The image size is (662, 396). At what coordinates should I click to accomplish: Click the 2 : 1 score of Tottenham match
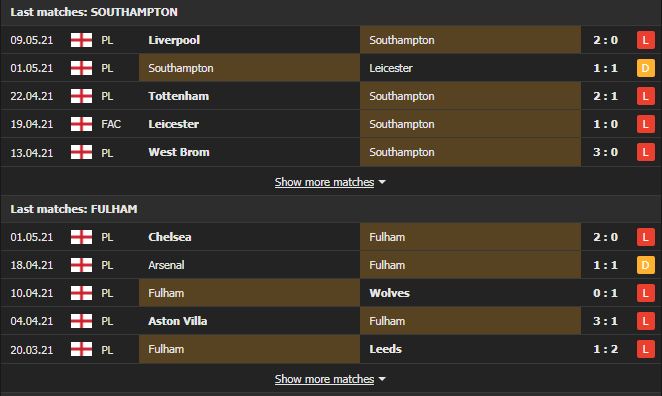click(x=605, y=96)
